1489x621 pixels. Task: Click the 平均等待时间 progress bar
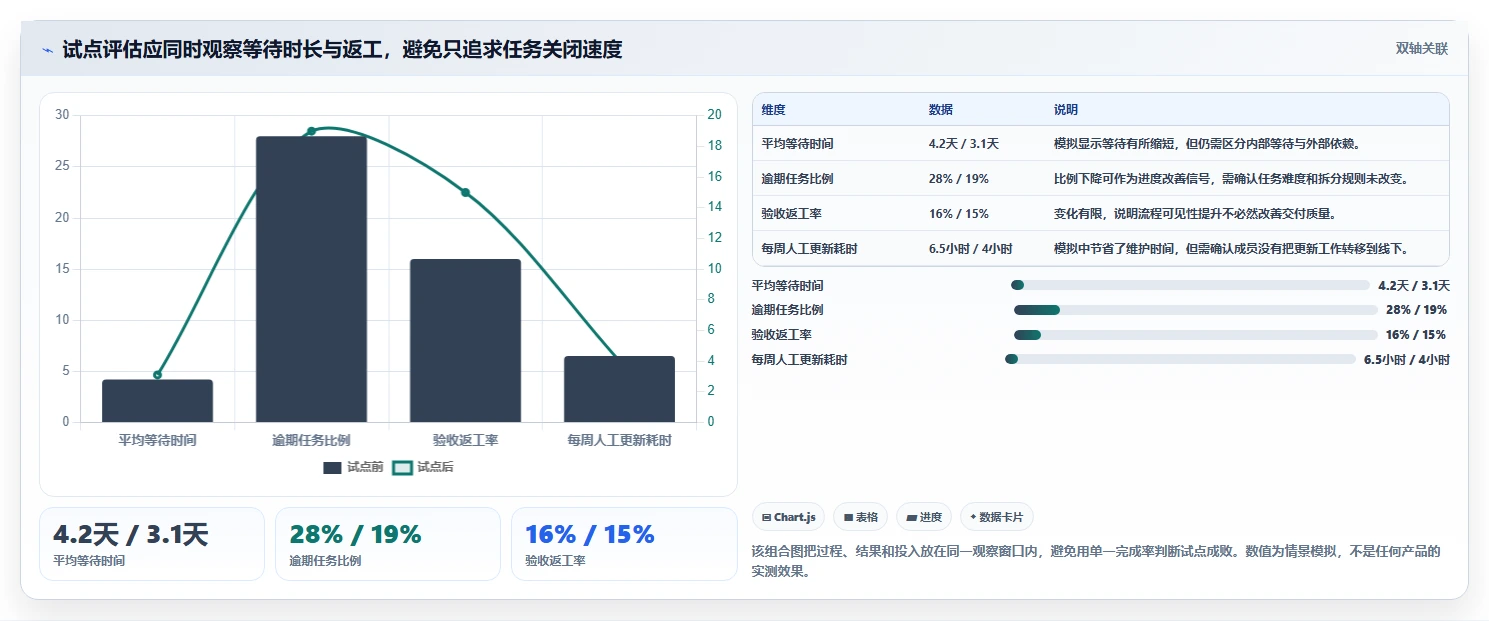[1190, 285]
